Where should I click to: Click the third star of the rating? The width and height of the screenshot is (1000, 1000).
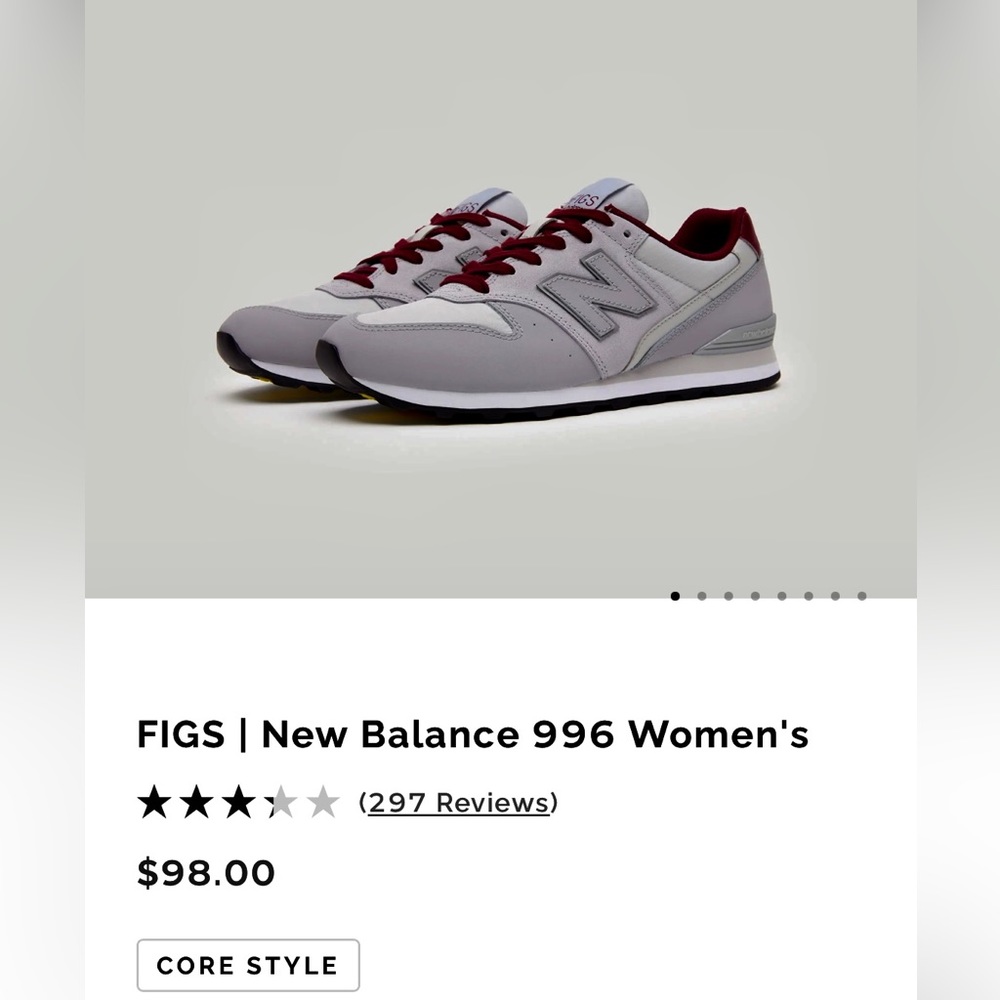pyautogui.click(x=241, y=800)
